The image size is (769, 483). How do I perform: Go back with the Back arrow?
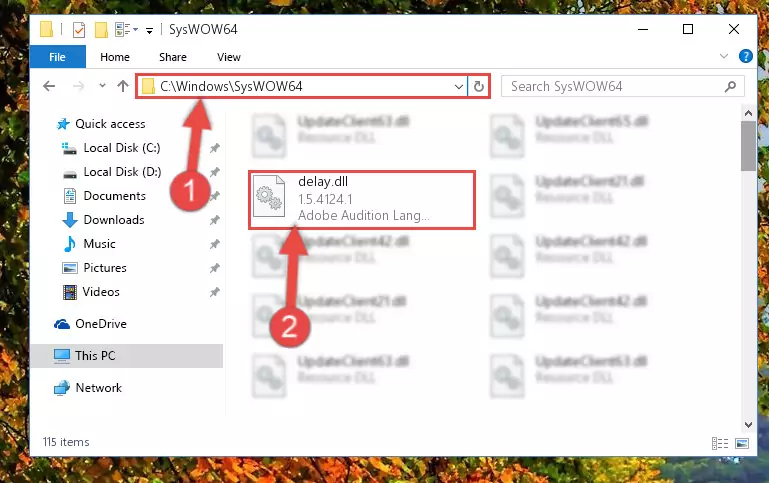coord(49,86)
